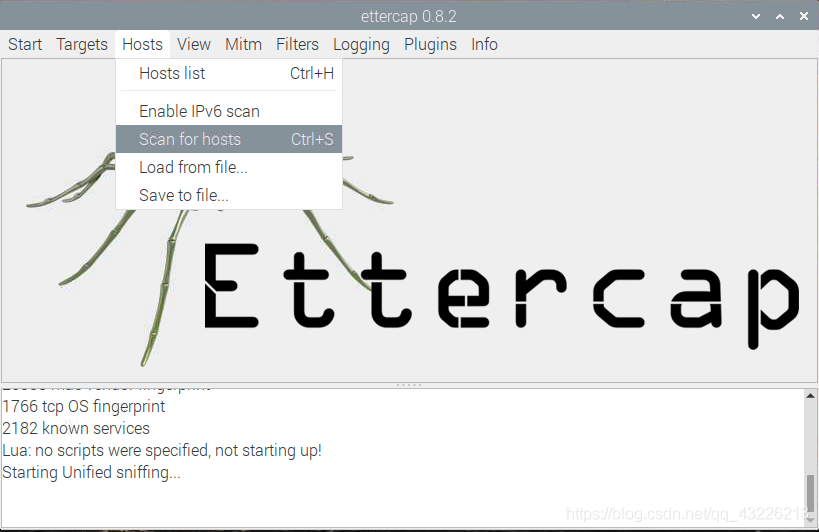
Task: Click scrollbar down arrow in log pane
Action: coord(810,520)
